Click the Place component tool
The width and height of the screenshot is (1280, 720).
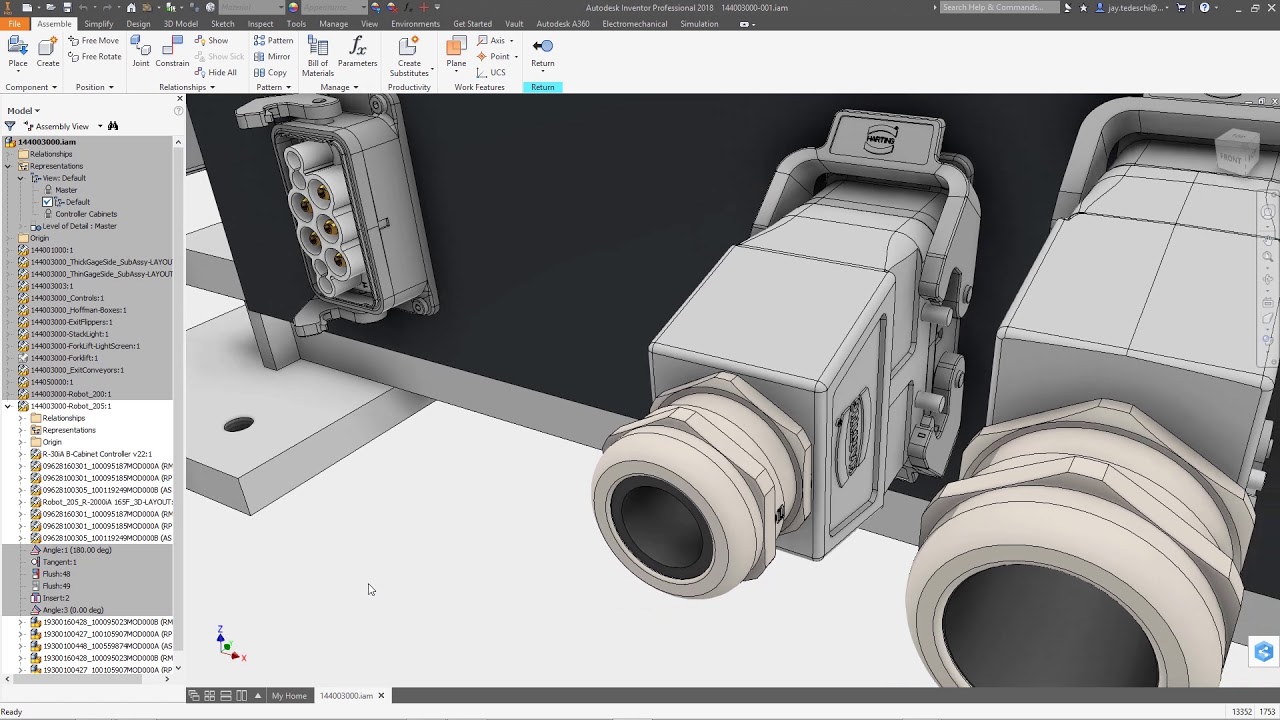[18, 52]
